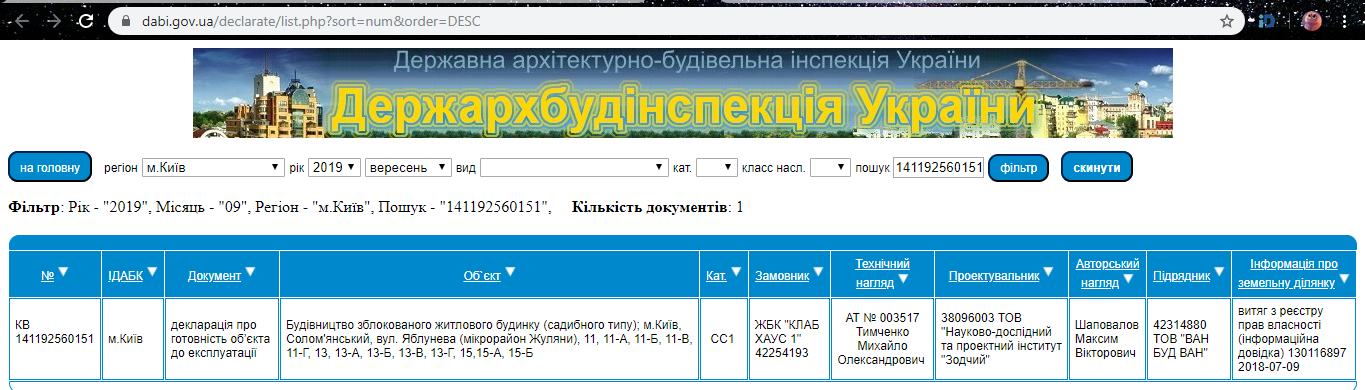Screen dimensions: 1365x390
Task: Go to main page via на головну
Action: 50,167
